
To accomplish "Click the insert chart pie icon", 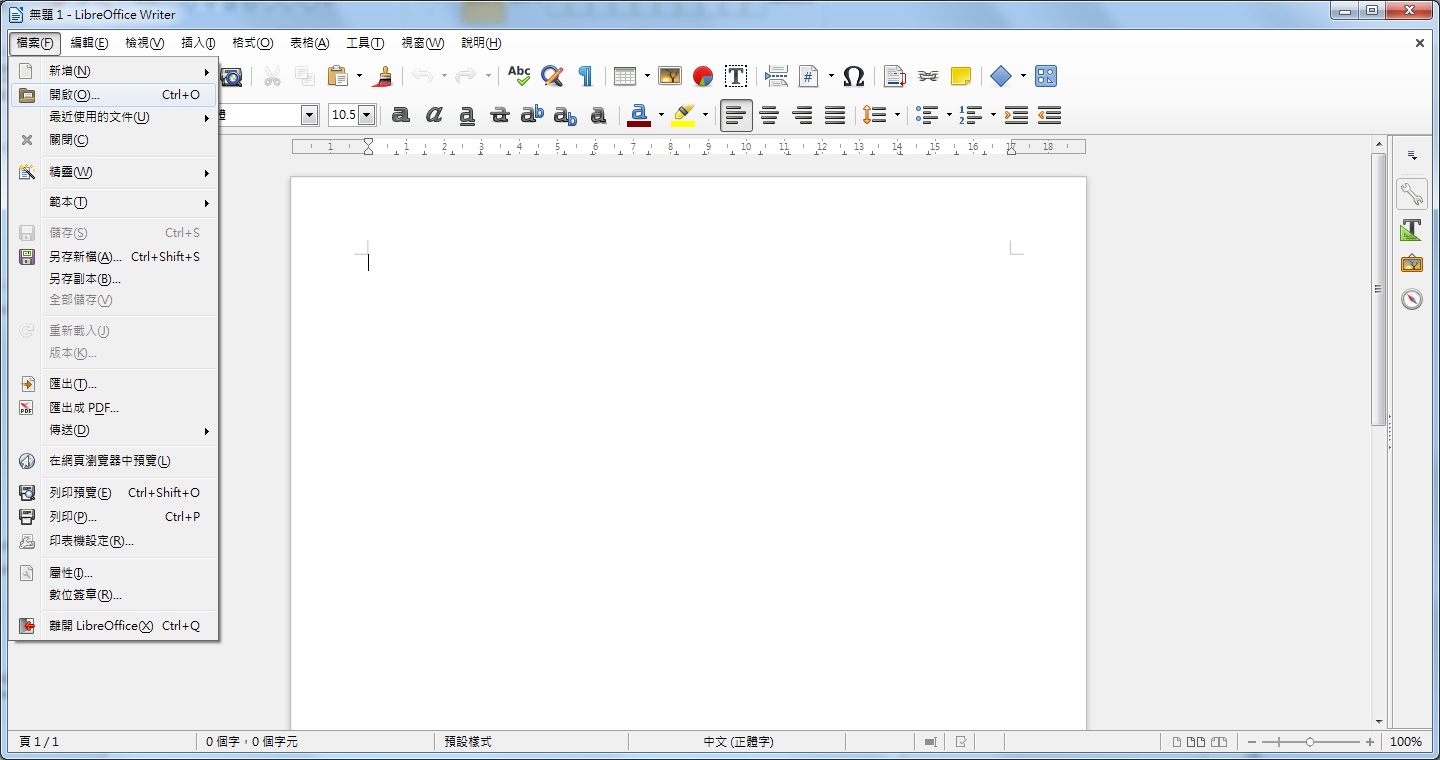I will [x=703, y=76].
